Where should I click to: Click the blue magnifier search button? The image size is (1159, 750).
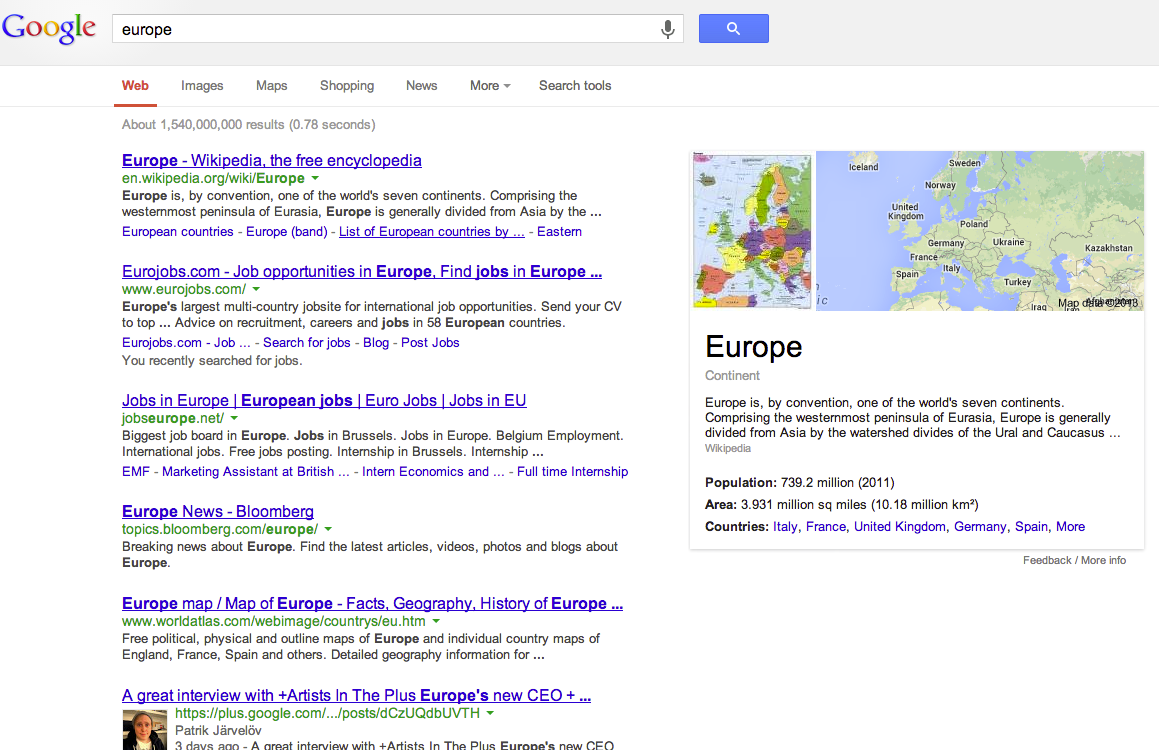733,28
